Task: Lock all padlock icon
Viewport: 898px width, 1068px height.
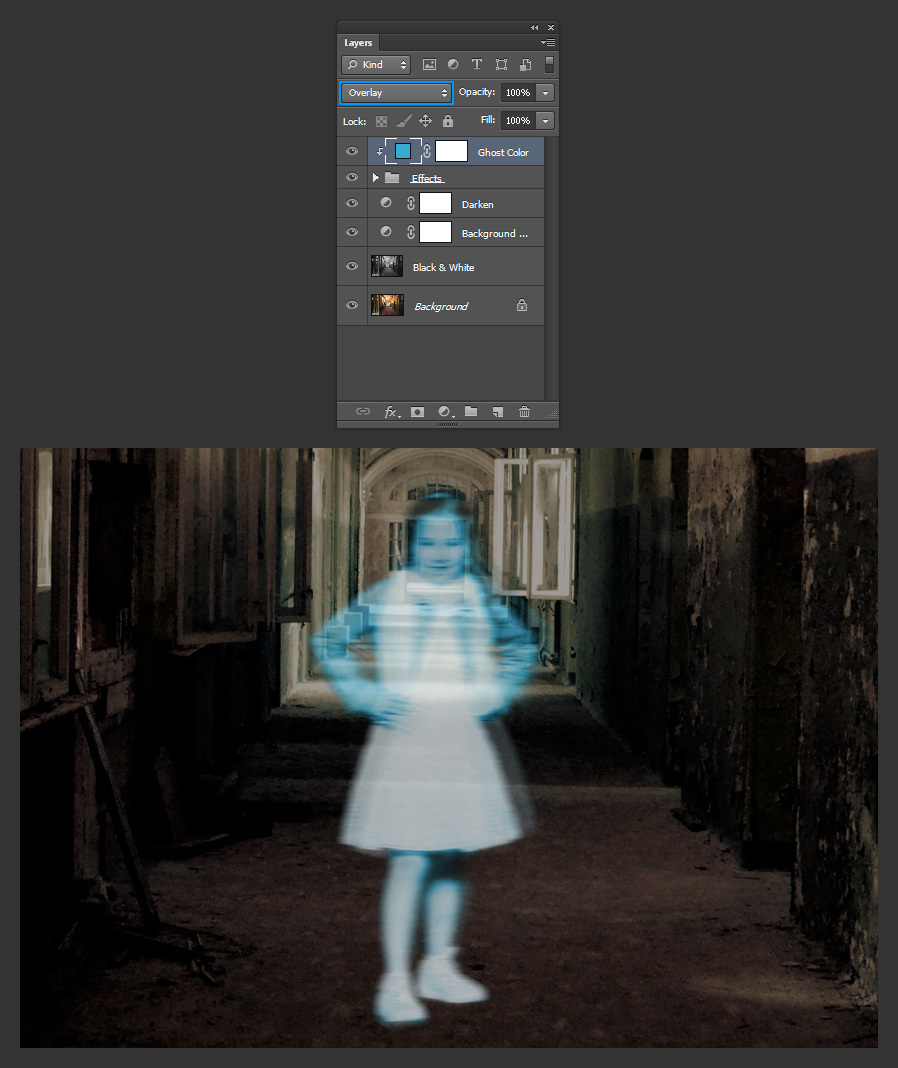Action: (x=448, y=121)
